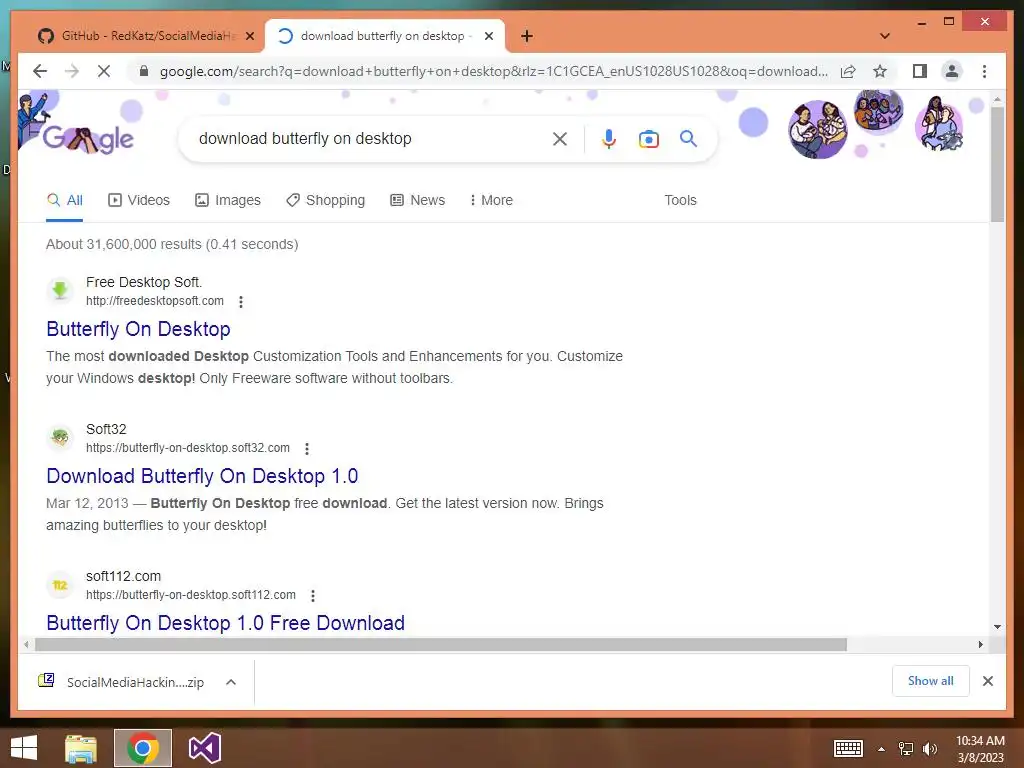Click the vertical scrollbar thumb
The width and height of the screenshot is (1024, 768).
pos(997,164)
